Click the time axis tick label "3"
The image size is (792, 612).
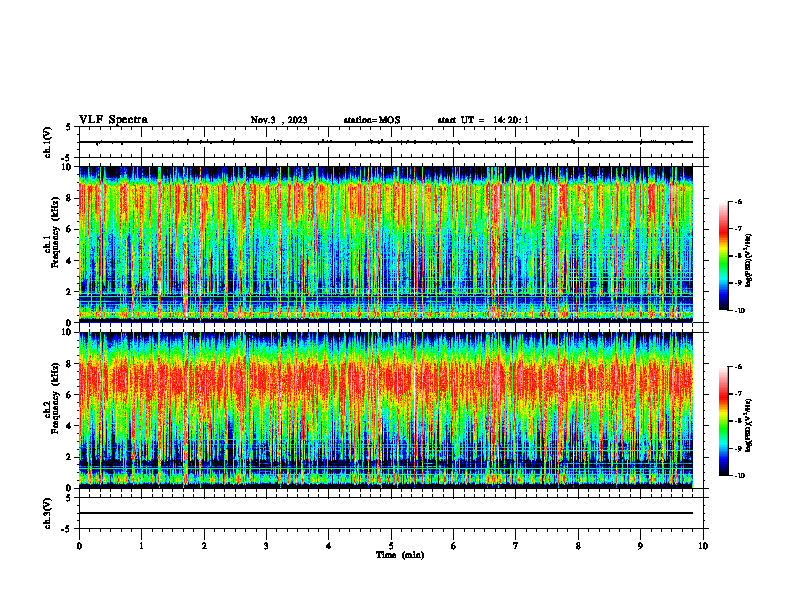(266, 546)
